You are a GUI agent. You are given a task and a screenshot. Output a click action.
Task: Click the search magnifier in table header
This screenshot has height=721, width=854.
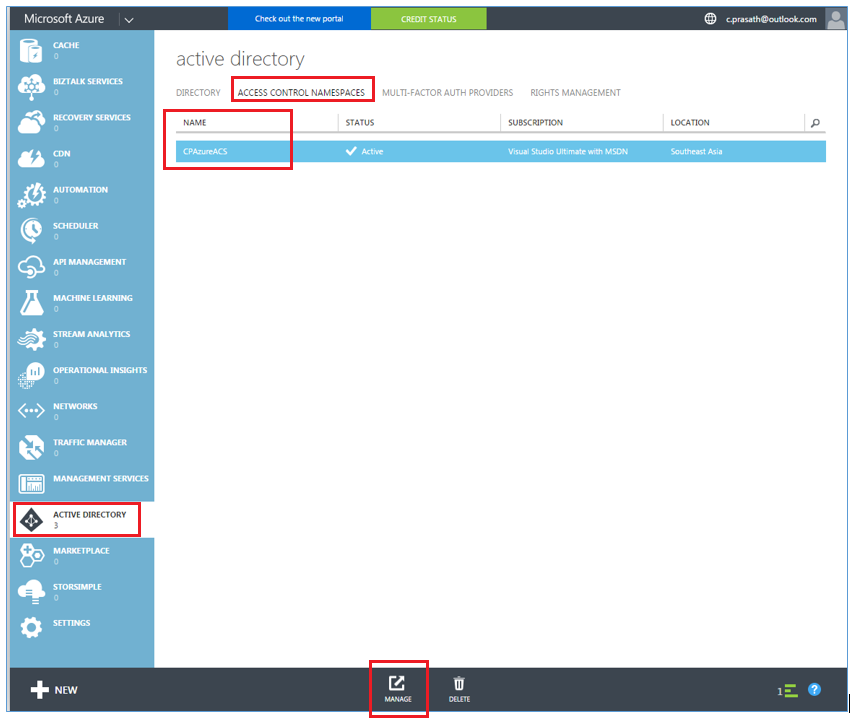click(x=815, y=123)
